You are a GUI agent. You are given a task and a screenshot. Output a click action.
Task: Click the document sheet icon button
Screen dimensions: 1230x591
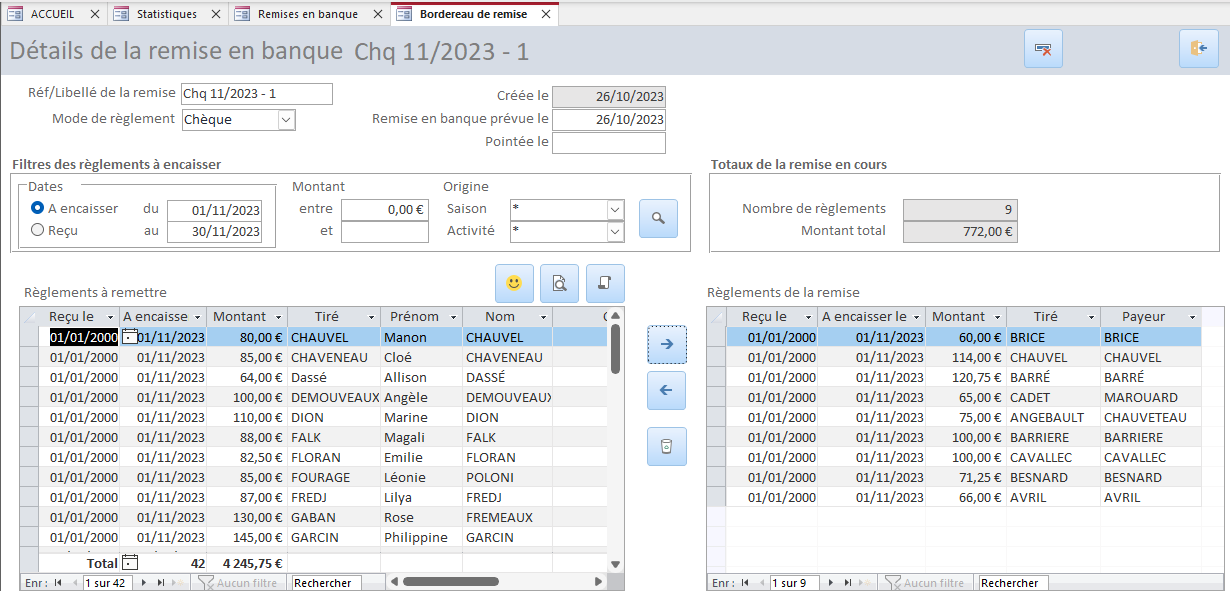click(605, 284)
